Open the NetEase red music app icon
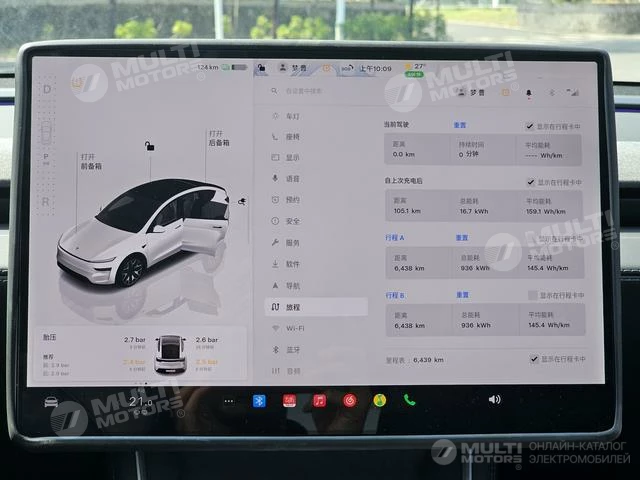Screen dimensions: 640x480 350,401
